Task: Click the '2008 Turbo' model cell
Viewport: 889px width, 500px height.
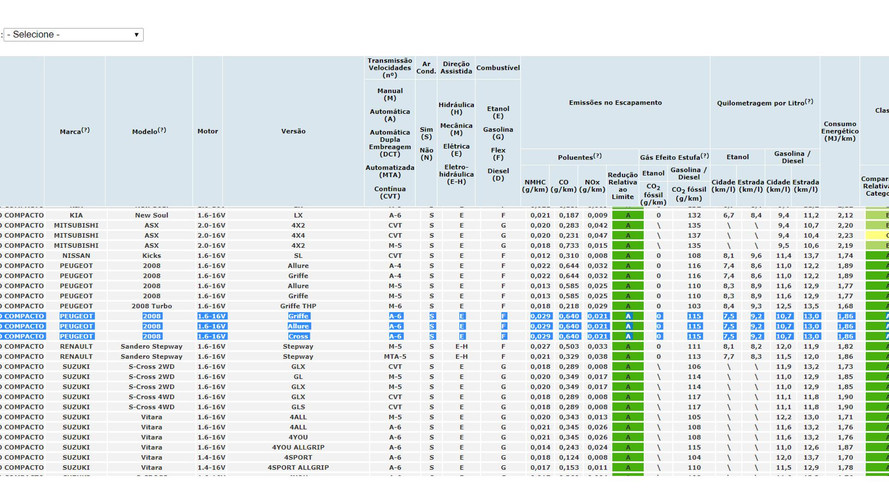Action: coord(151,306)
